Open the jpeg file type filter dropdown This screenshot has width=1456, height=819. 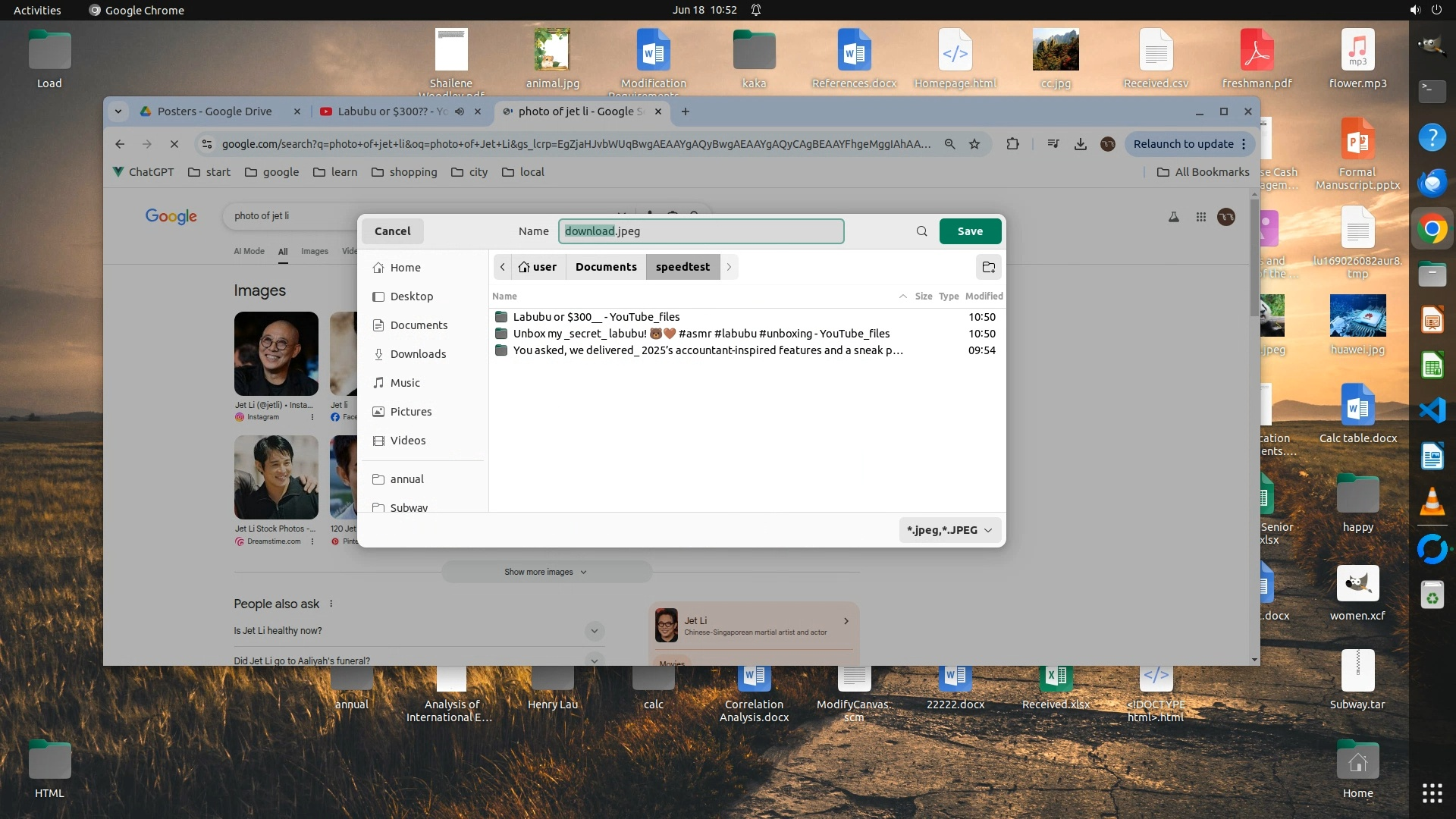(949, 530)
